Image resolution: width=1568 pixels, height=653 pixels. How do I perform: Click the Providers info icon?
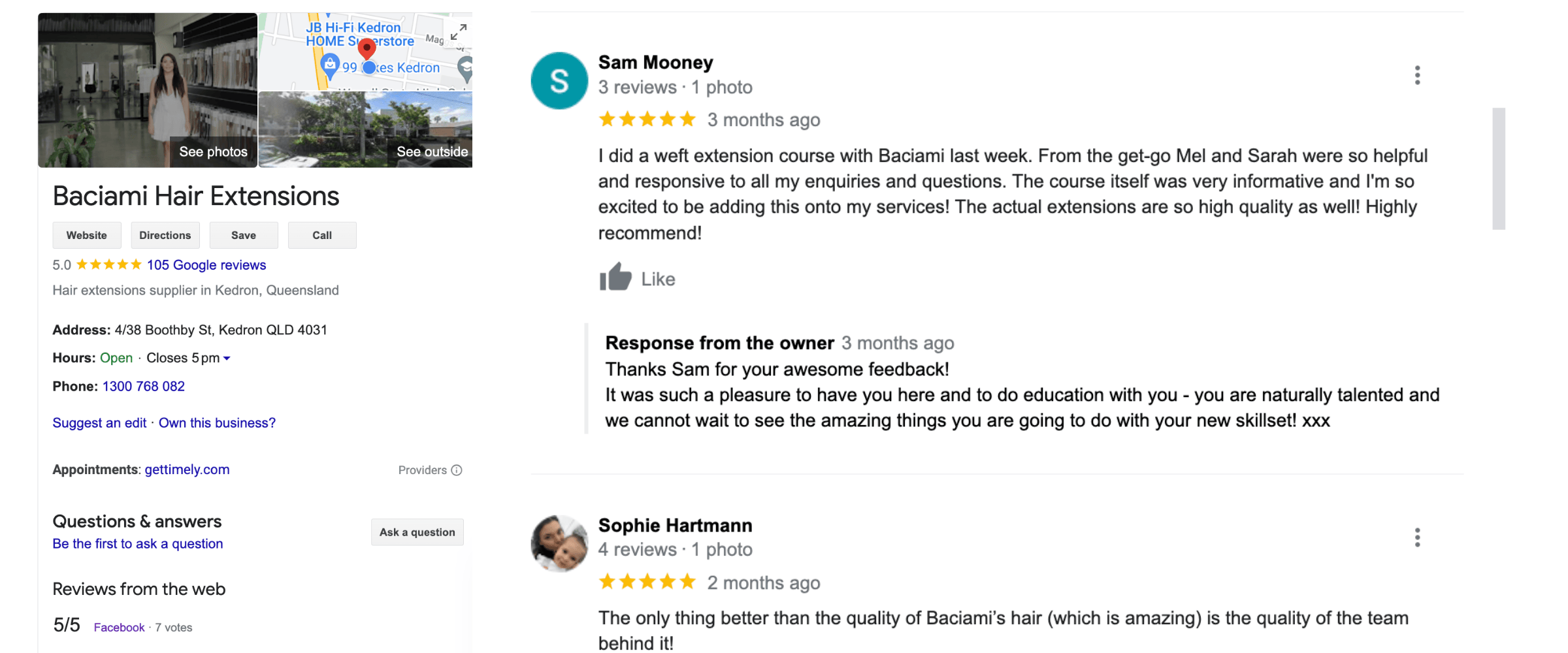click(x=457, y=470)
